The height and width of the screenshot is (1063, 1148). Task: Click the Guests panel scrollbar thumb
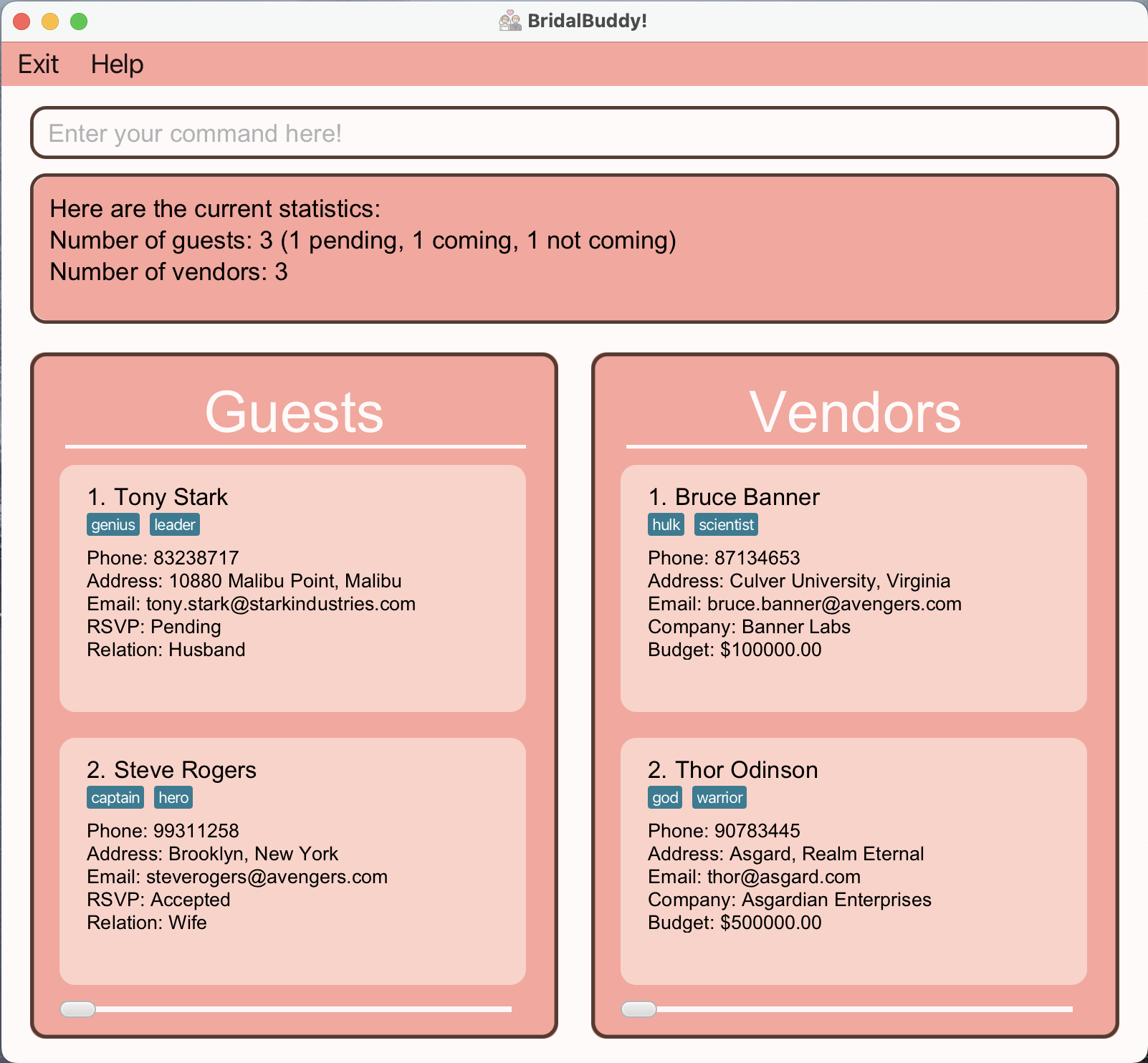pyautogui.click(x=78, y=1009)
